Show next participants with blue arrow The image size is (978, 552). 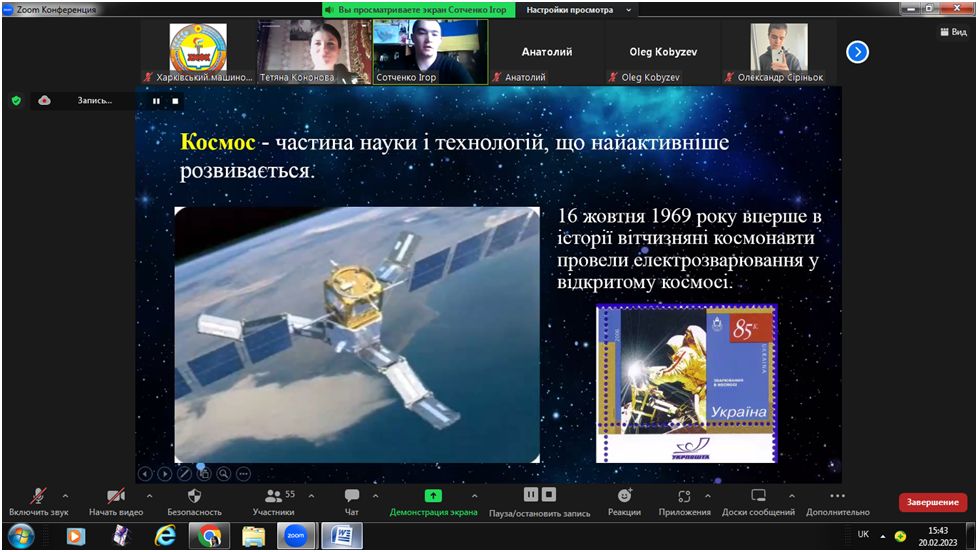point(857,52)
